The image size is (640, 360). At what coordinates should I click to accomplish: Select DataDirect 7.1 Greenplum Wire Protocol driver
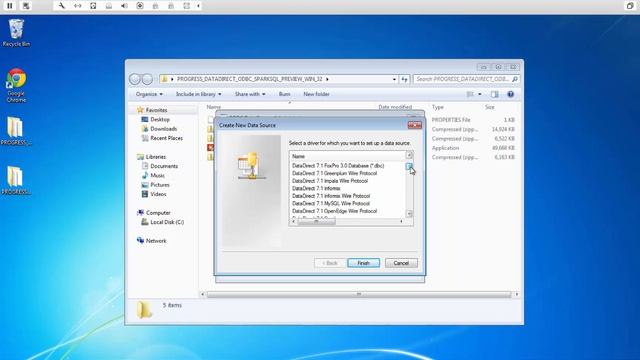(334, 173)
